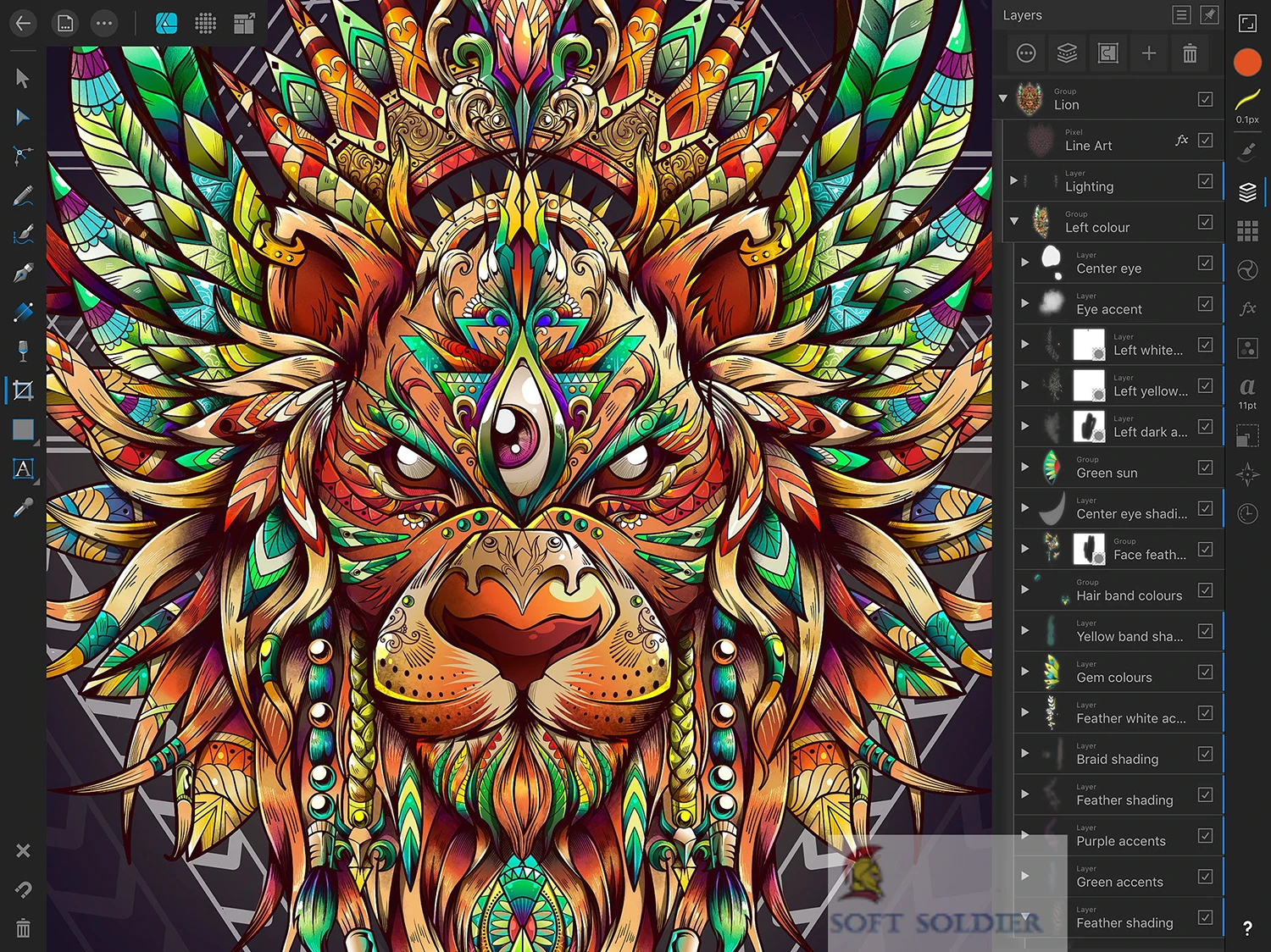The width and height of the screenshot is (1271, 952).
Task: Open the Brushes studio icon
Action: coord(1247,152)
